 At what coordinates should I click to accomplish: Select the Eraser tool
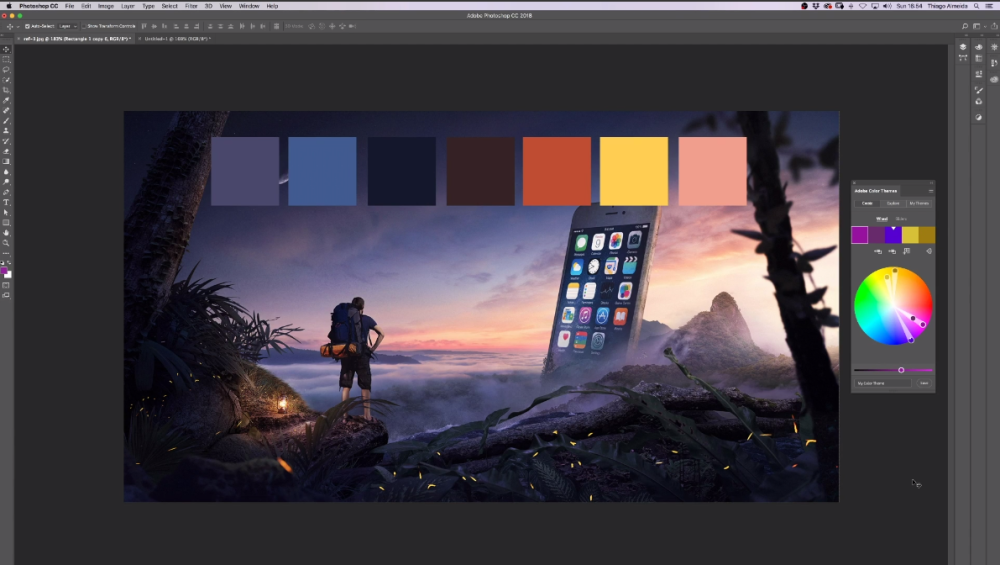click(6, 151)
